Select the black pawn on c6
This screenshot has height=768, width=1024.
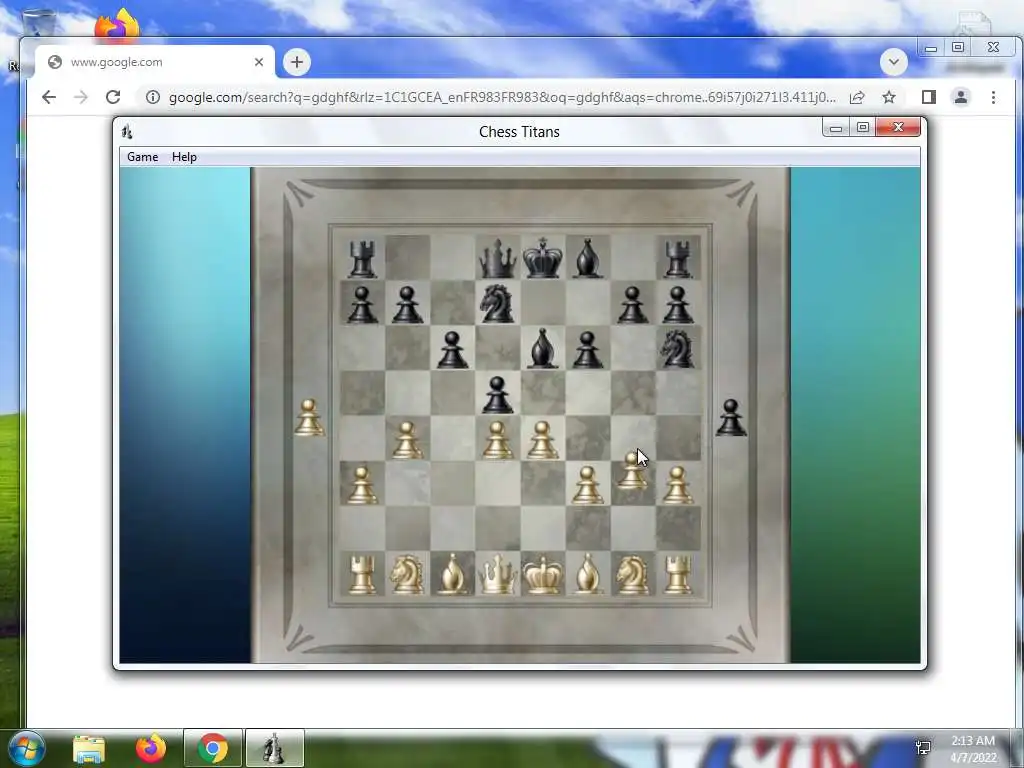pyautogui.click(x=453, y=350)
